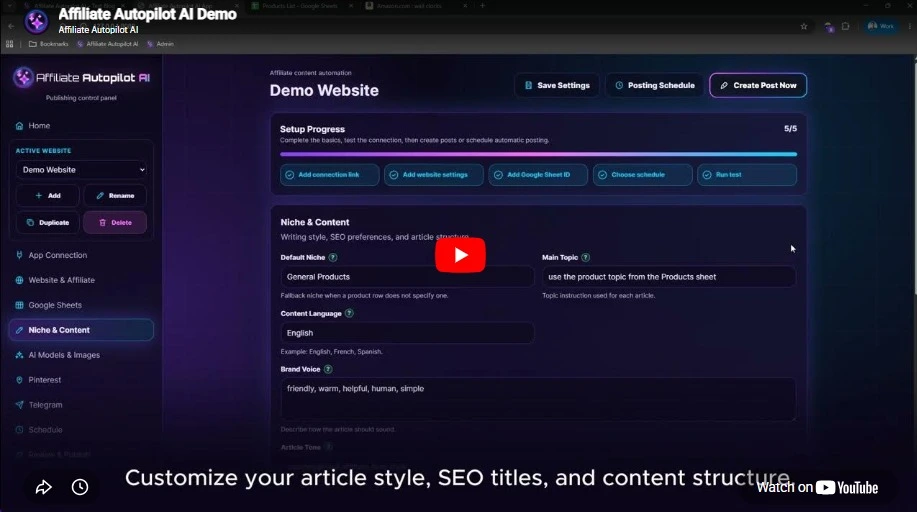Click the App Connection plug icon
This screenshot has height=512, width=917.
19,255
